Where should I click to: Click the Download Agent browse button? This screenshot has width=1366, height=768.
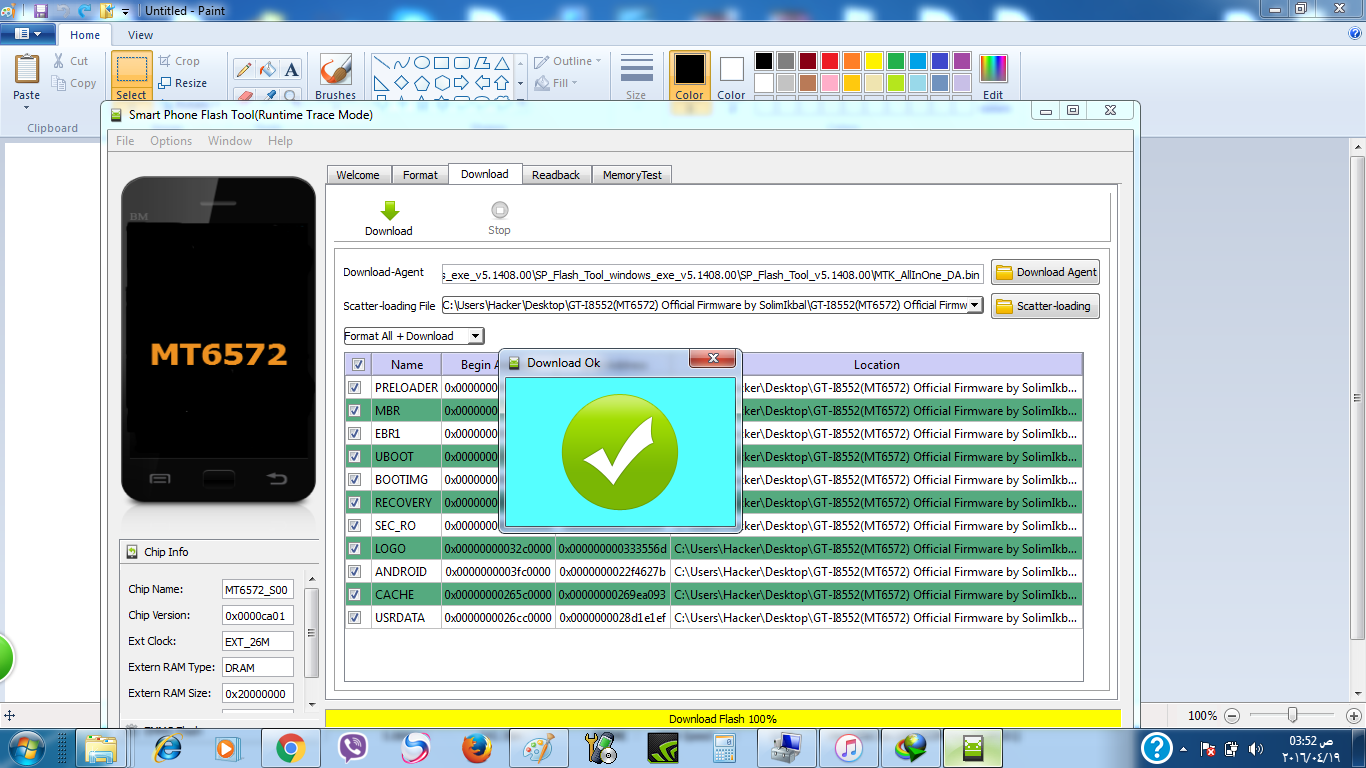1046,272
